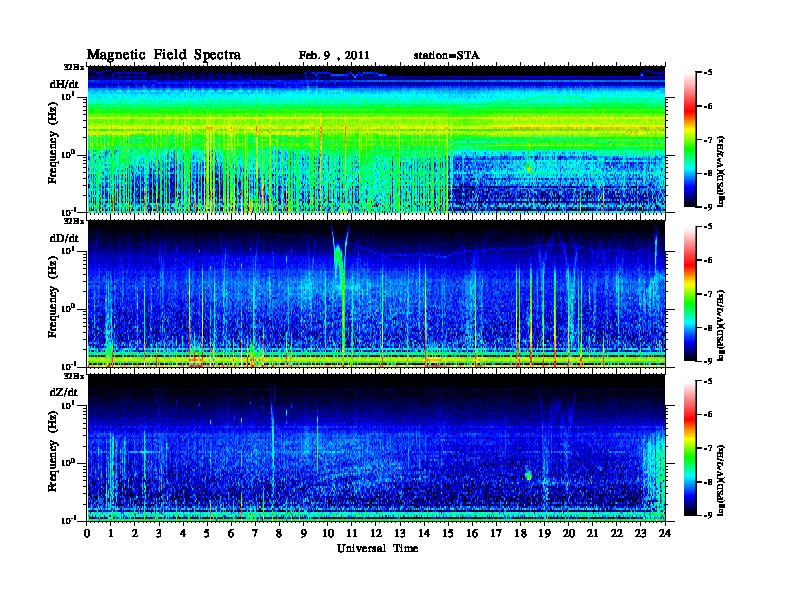Click the 10^1 frequency tick of dD/dt panel

pyautogui.click(x=68, y=251)
